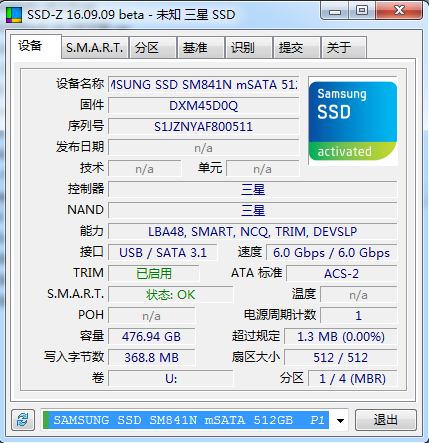Select SAMSUNG SSD SM841N drive entry in combo box
The image size is (429, 443).
tap(186, 420)
